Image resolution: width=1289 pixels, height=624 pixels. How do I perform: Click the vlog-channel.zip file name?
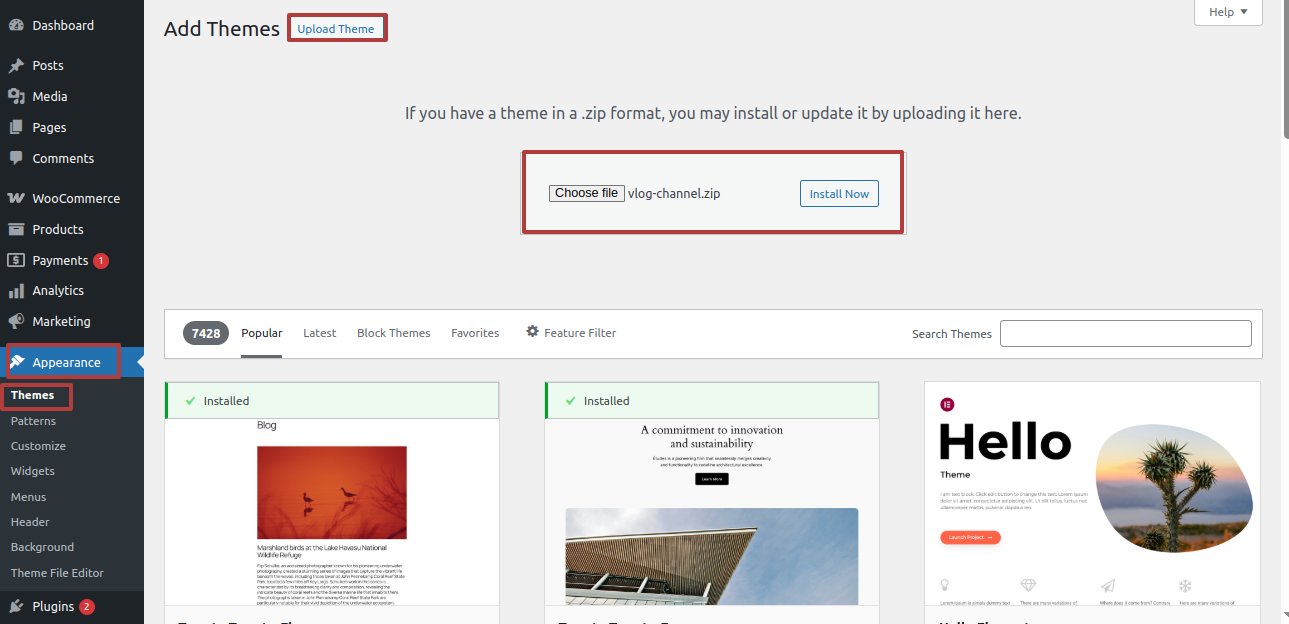coord(674,194)
